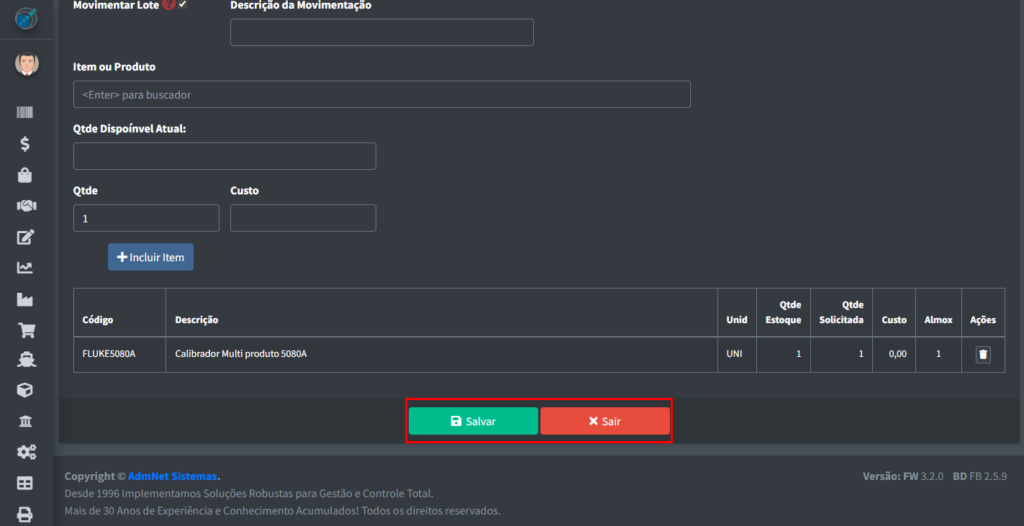The image size is (1024, 526).
Task: Click the dollar sign financial icon
Action: pos(25,144)
